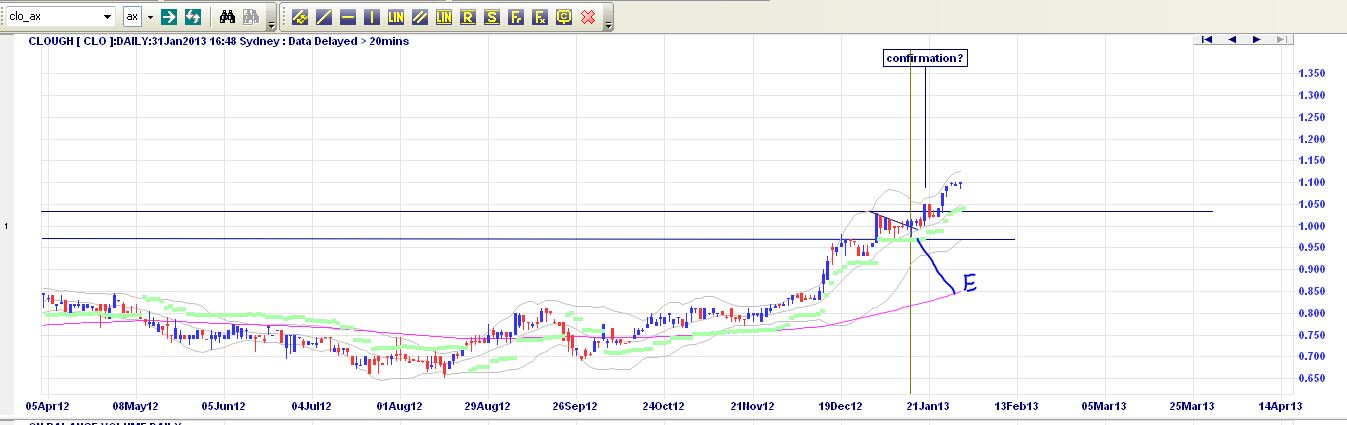Click the green refresh chart icon

[193, 17]
